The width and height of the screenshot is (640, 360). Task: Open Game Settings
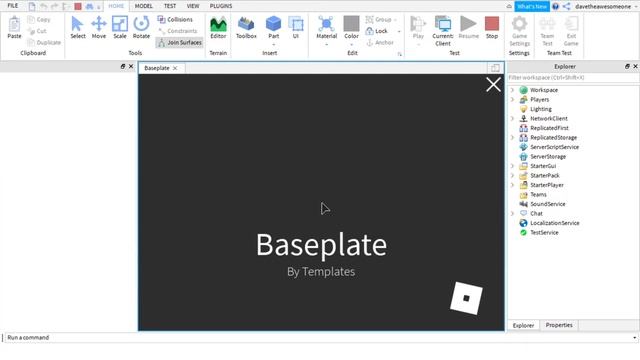pyautogui.click(x=520, y=31)
